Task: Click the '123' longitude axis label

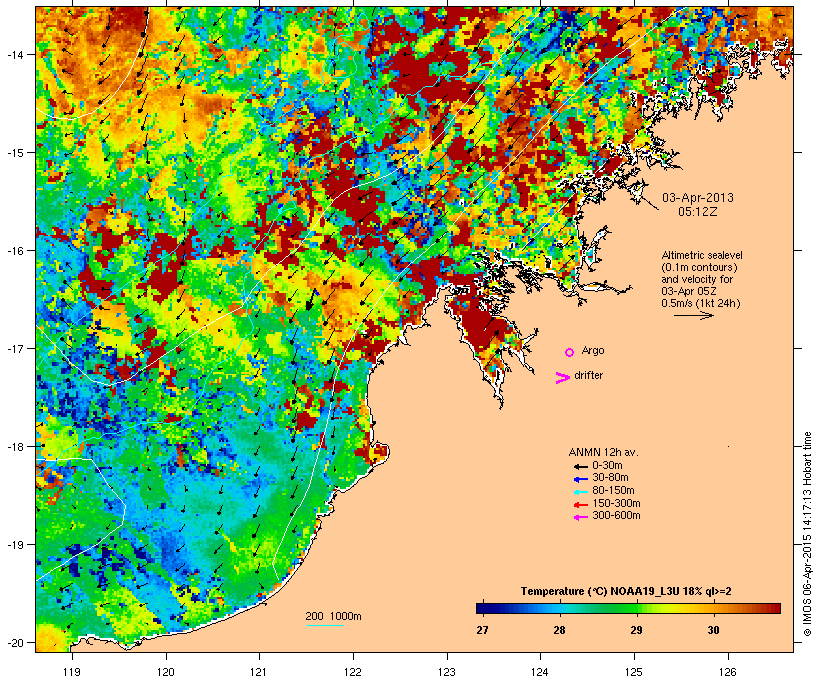Action: [447, 672]
